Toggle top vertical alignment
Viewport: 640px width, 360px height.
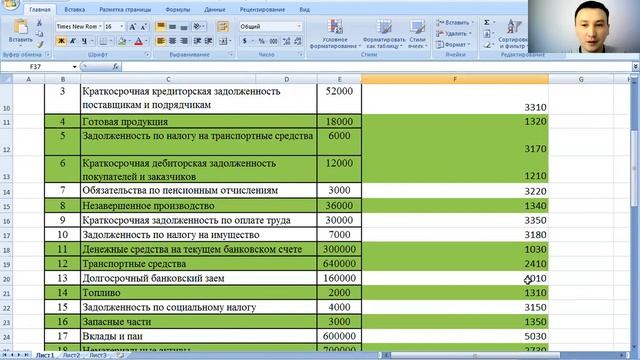pyautogui.click(x=161, y=27)
